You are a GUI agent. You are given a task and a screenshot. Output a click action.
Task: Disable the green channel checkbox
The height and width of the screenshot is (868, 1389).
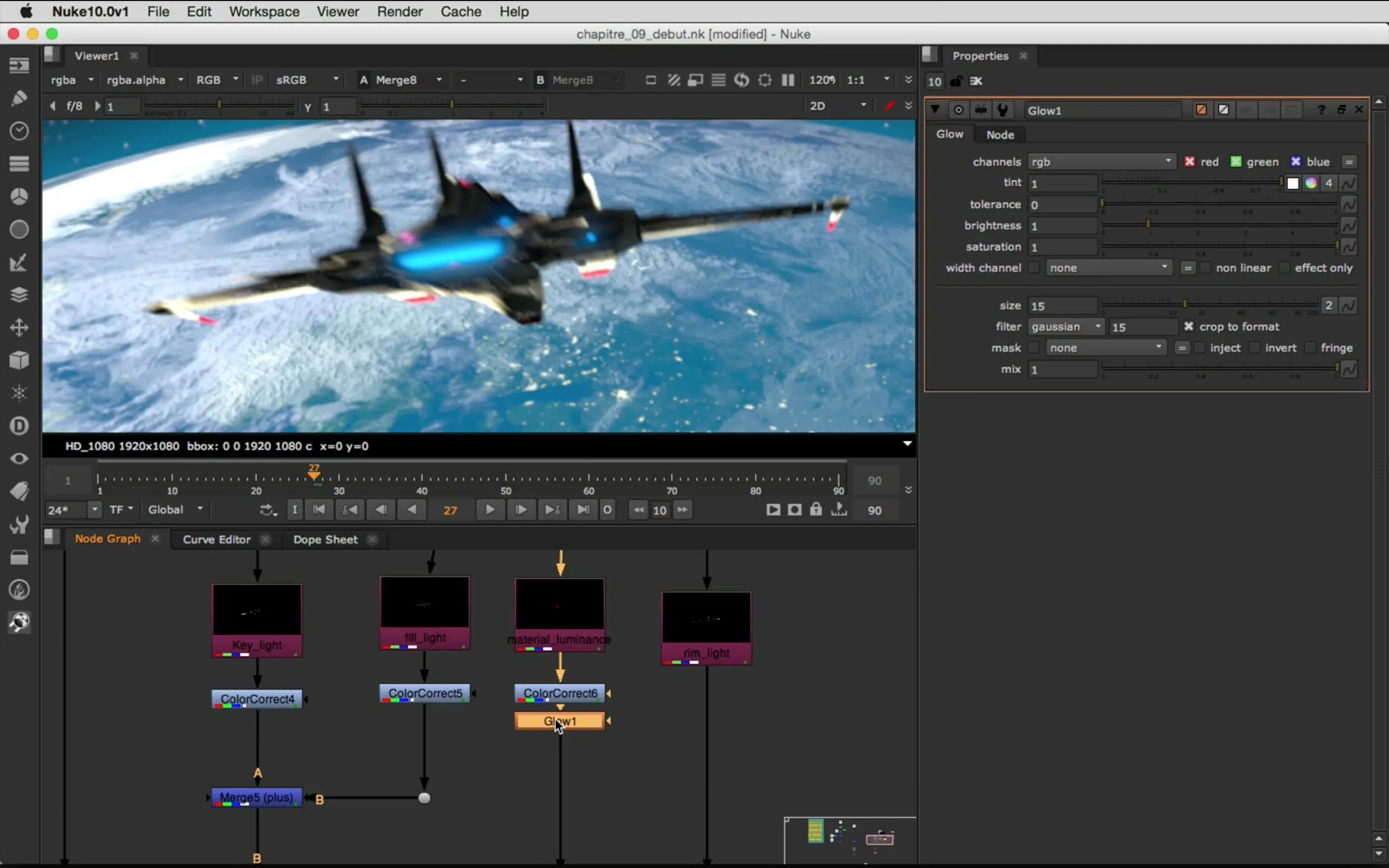(x=1236, y=162)
